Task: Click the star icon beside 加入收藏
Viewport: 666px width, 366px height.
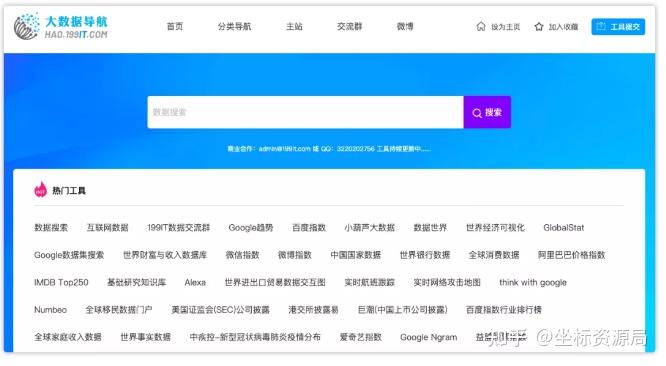Action: click(x=539, y=27)
